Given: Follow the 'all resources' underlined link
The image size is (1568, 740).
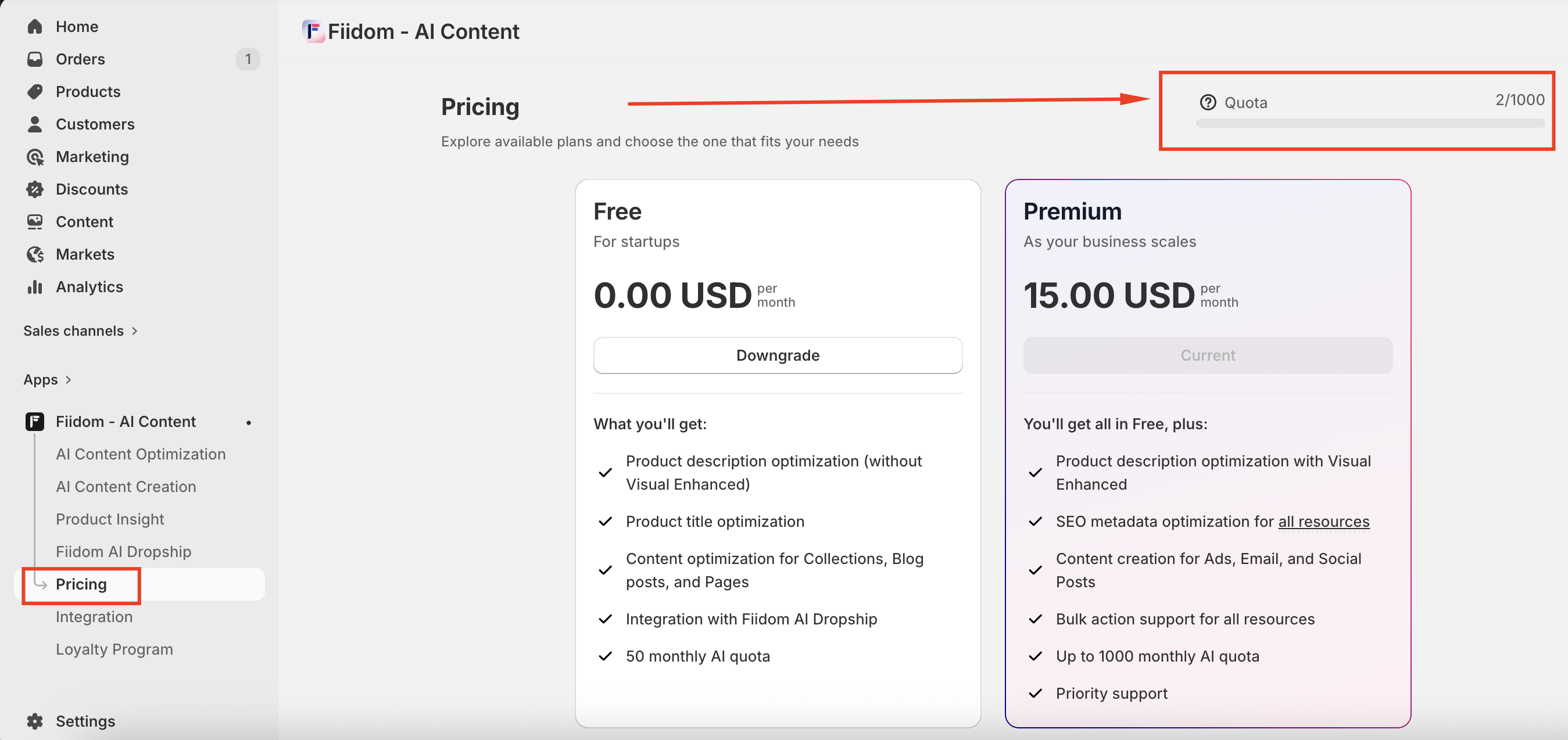Looking at the screenshot, I should 1323,522.
